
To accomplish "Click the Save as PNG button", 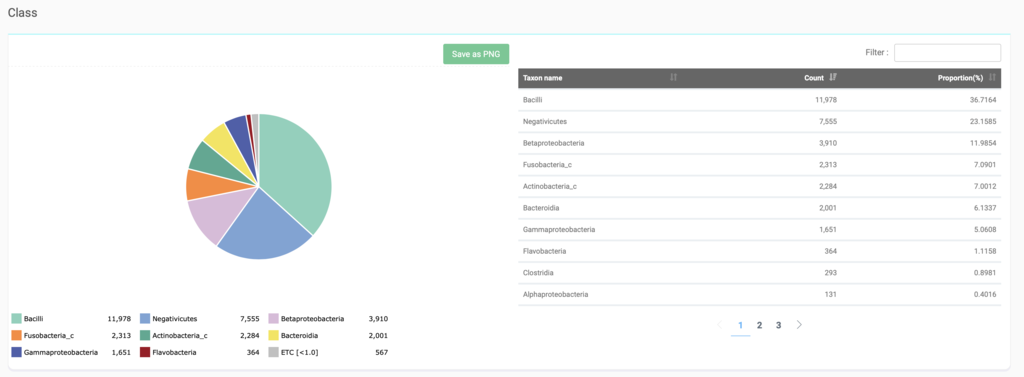I will pos(475,54).
